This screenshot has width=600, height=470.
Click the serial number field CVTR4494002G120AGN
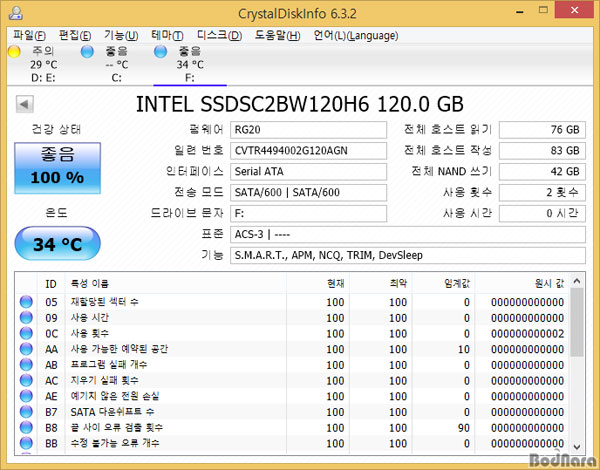[308, 151]
